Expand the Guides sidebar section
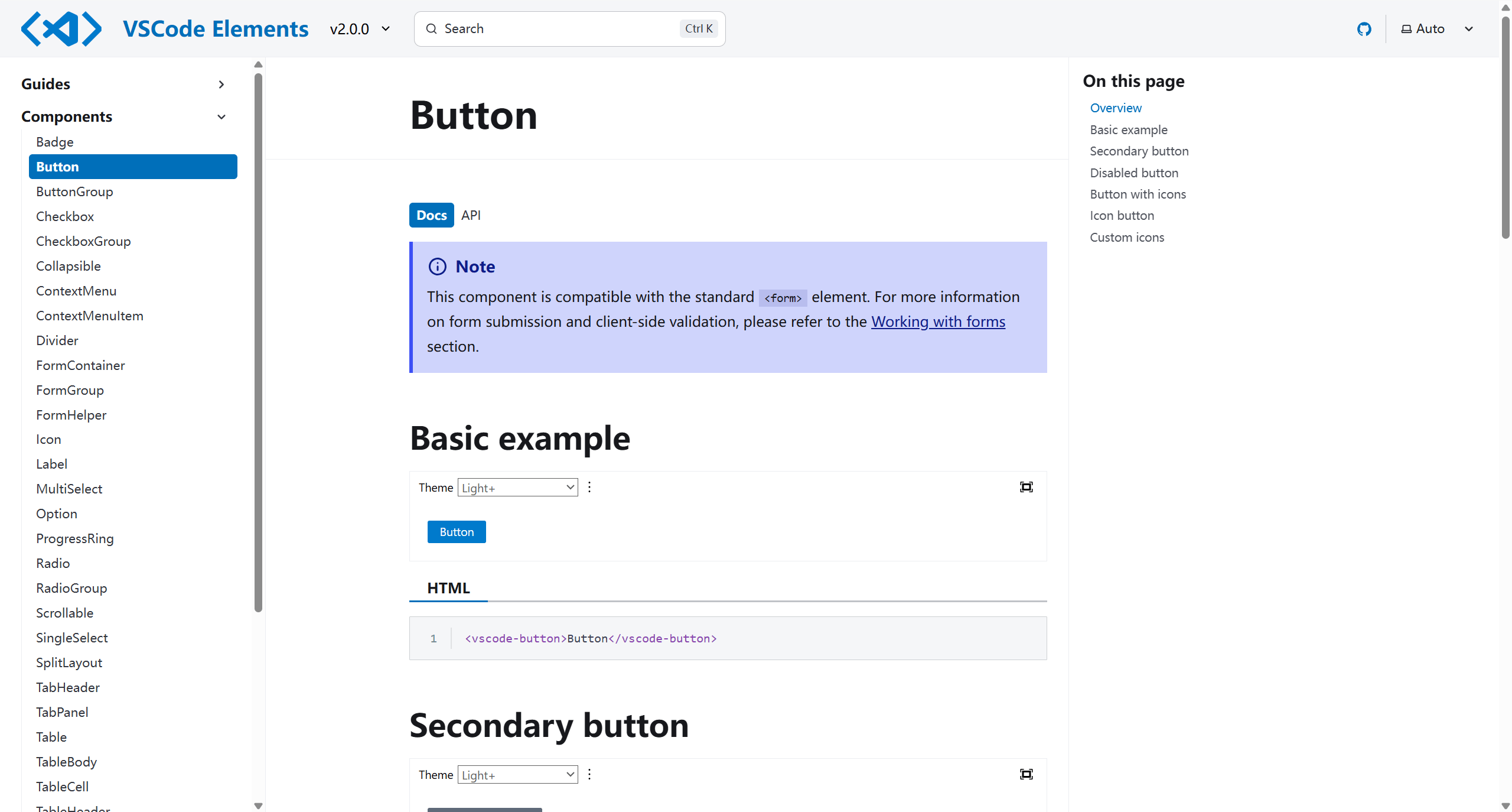Screen dimensions: 1512x812 pos(221,85)
